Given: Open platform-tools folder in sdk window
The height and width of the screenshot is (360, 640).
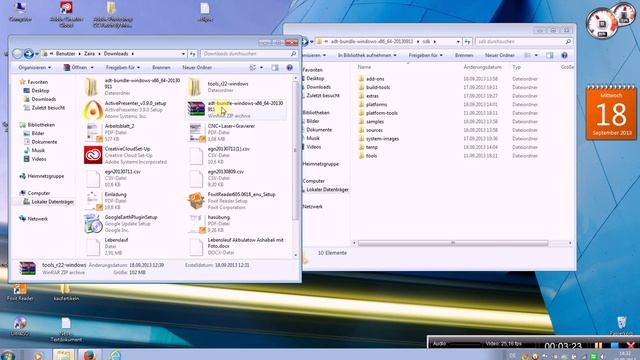Looking at the screenshot, I should click(382, 113).
